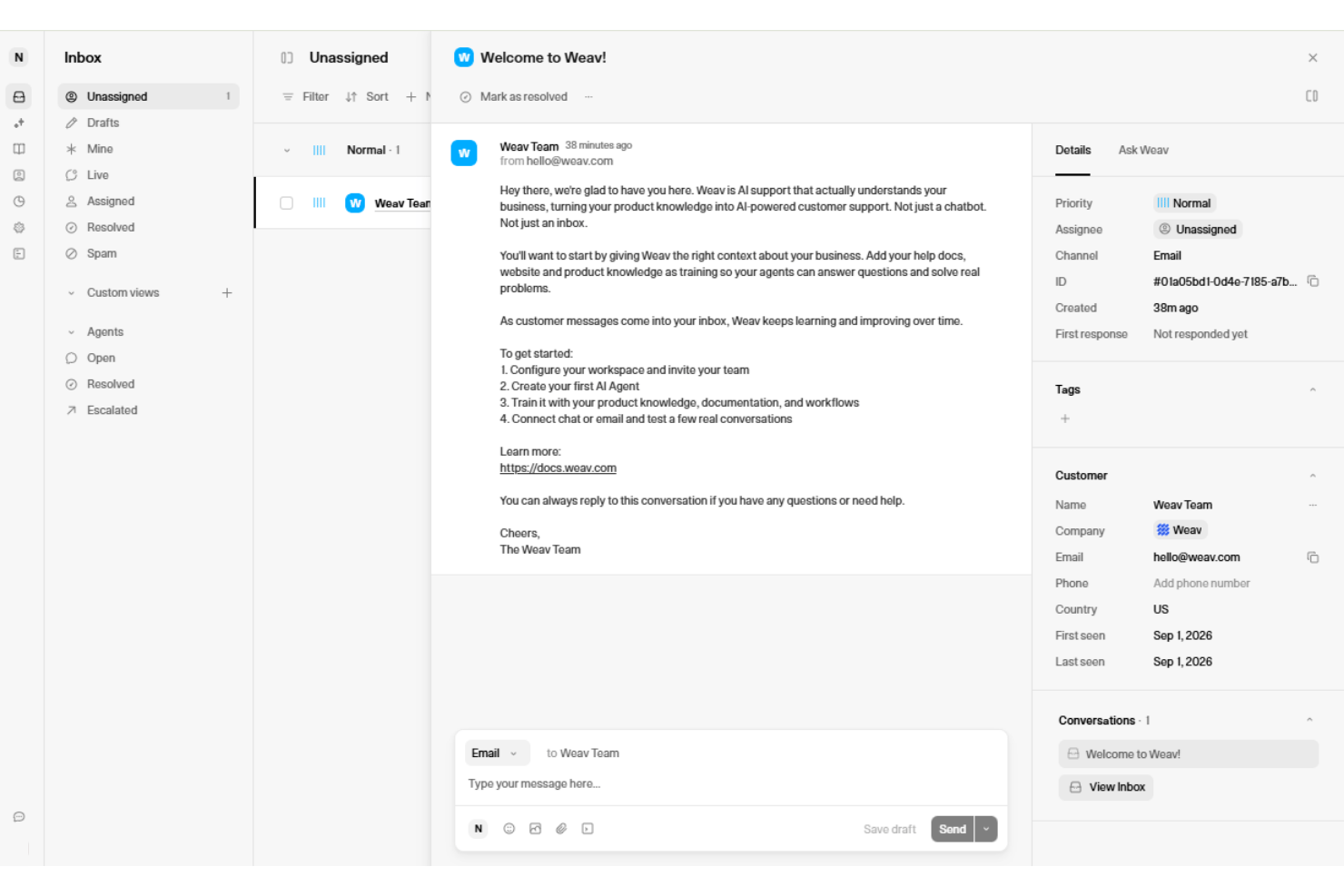Click the message input field

(731, 784)
